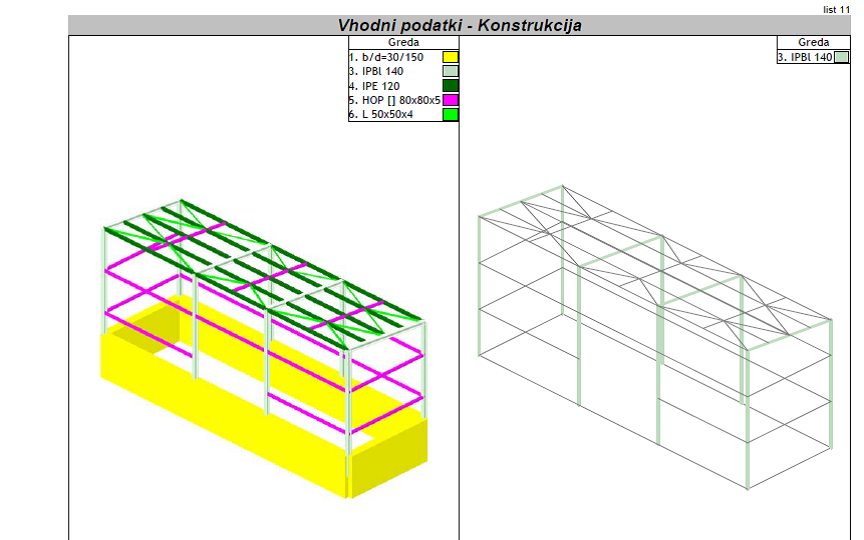Click the yellow b/d=30/150 color swatch
This screenshot has height=540, width=864.
[450, 58]
